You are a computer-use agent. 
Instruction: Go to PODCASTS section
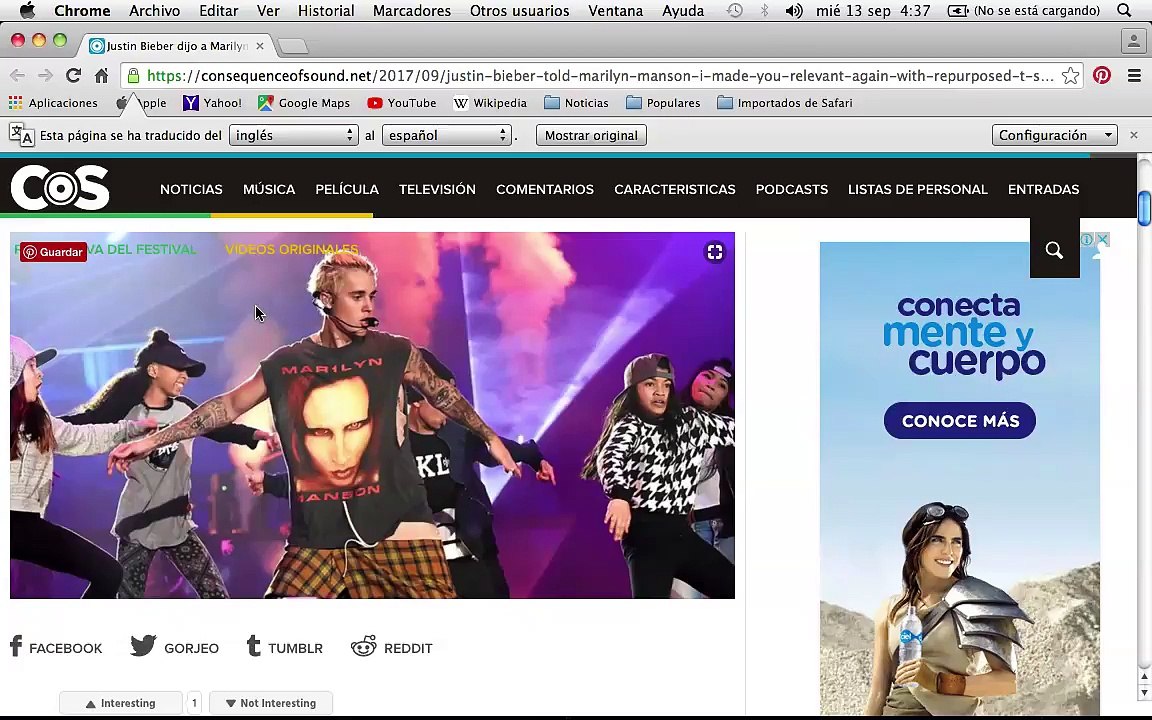791,189
